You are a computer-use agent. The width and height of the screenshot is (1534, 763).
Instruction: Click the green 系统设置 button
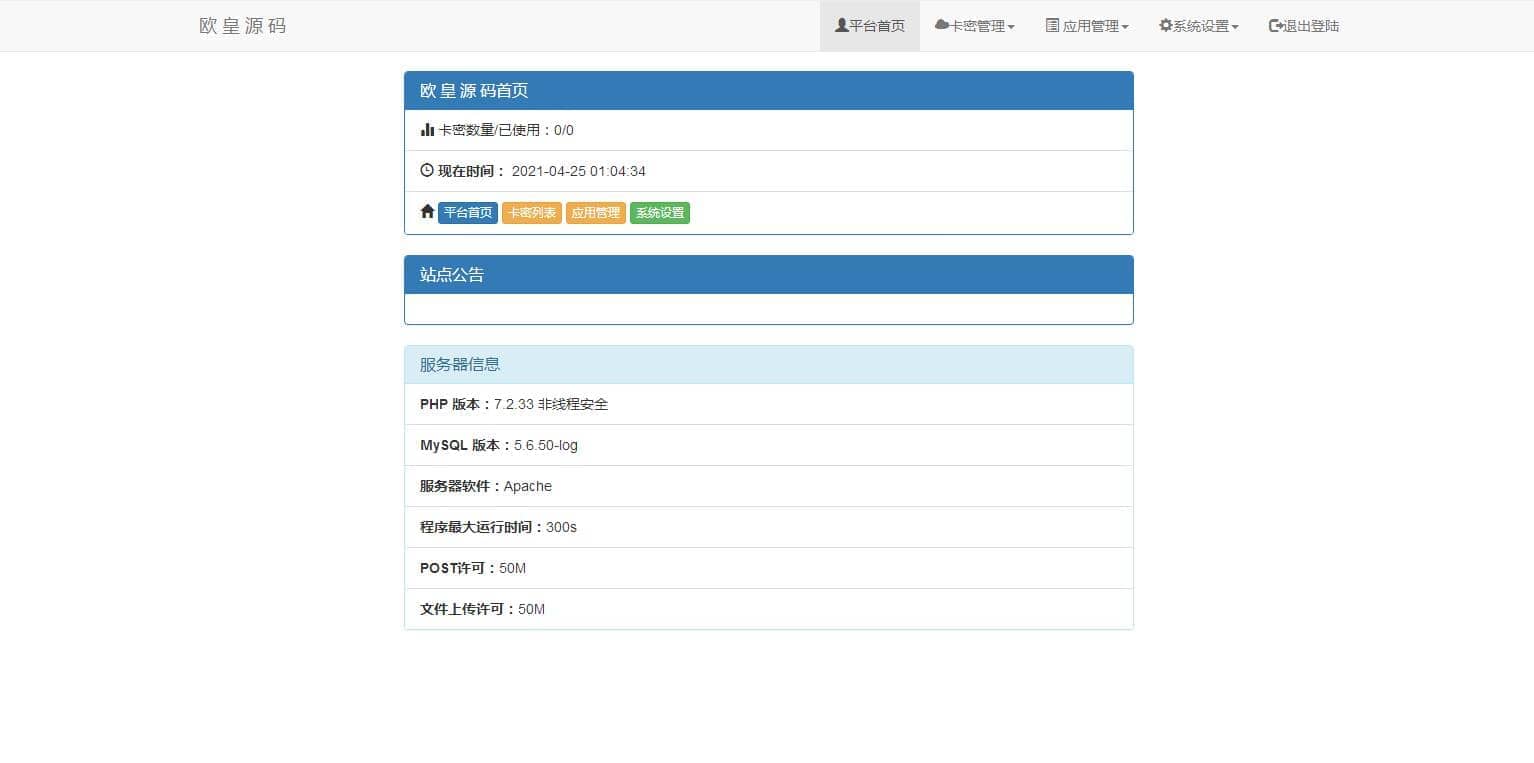[660, 213]
